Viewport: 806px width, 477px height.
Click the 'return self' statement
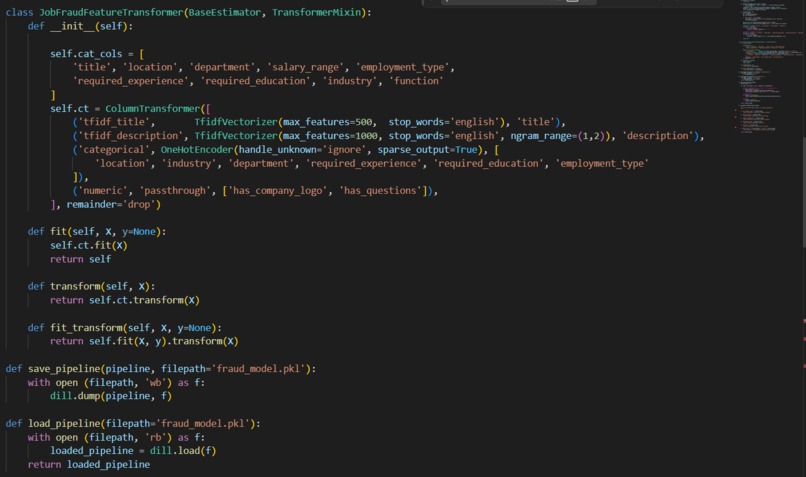[x=80, y=259]
